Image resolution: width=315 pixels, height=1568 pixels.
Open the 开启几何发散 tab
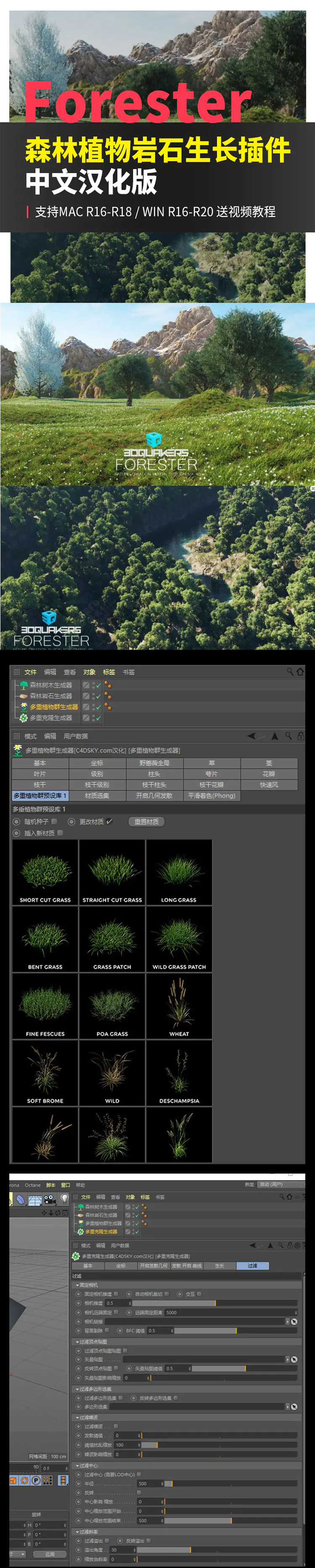(x=154, y=796)
